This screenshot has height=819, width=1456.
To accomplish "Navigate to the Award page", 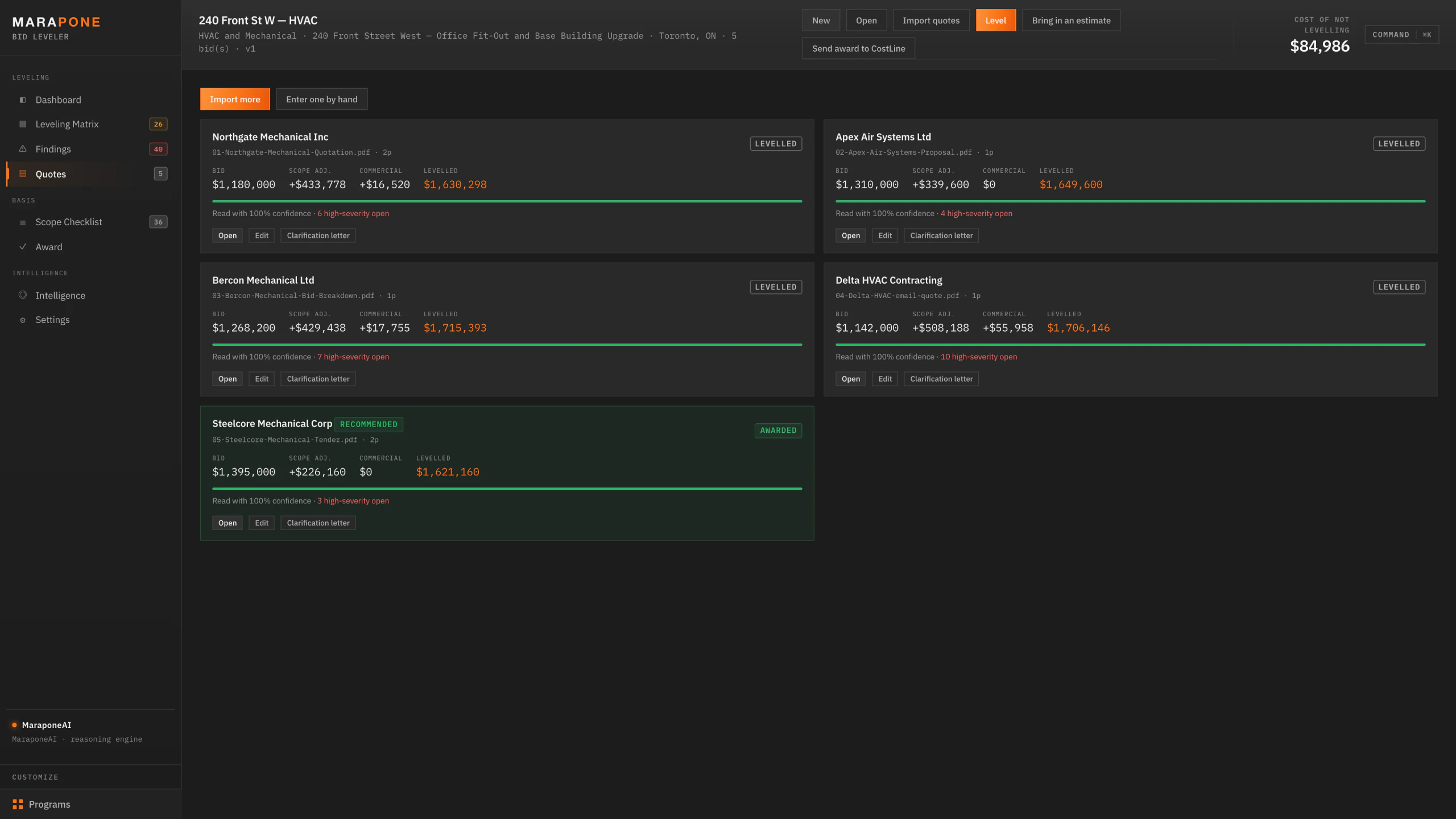I will tap(91, 247).
